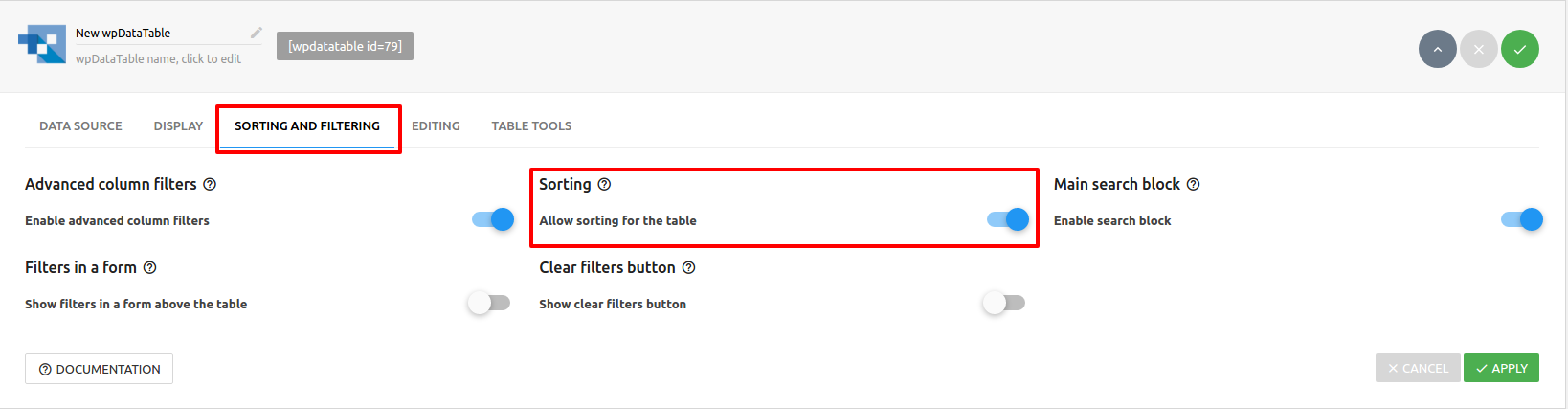This screenshot has width=1568, height=409.
Task: Click the Filters in a form help icon
Action: click(149, 267)
